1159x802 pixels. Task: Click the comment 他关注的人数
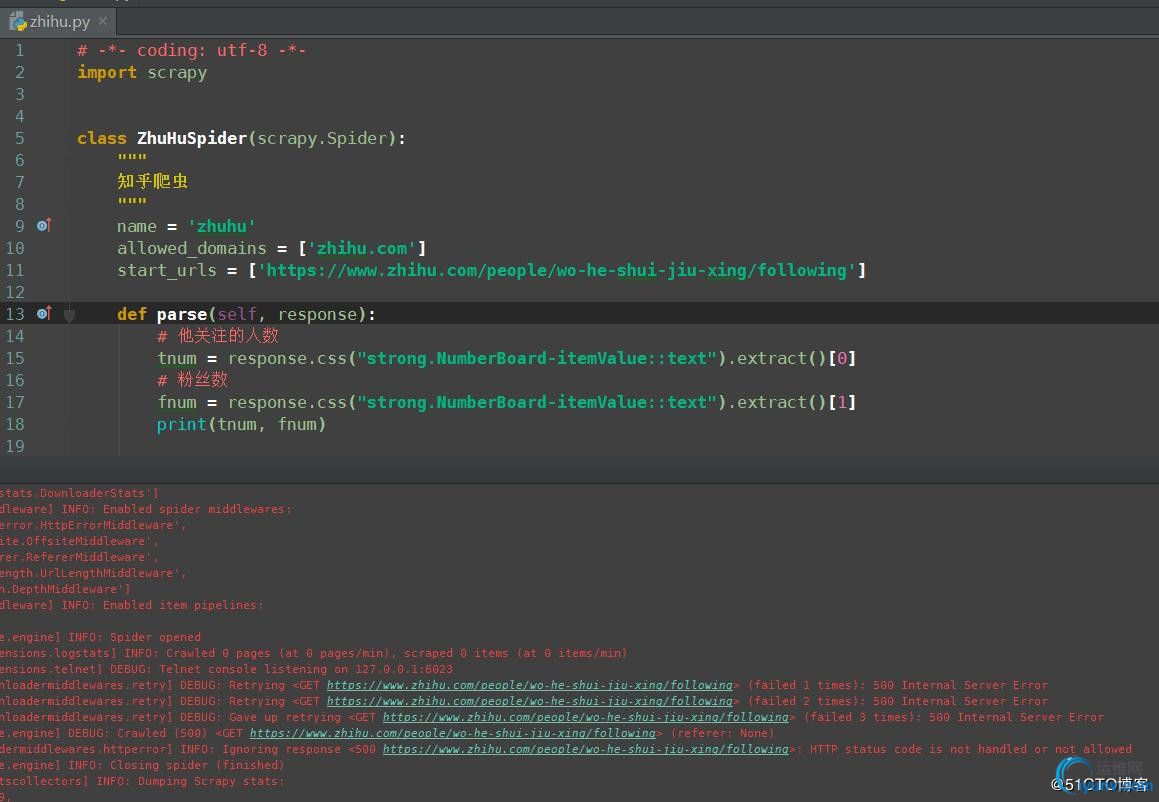(218, 336)
